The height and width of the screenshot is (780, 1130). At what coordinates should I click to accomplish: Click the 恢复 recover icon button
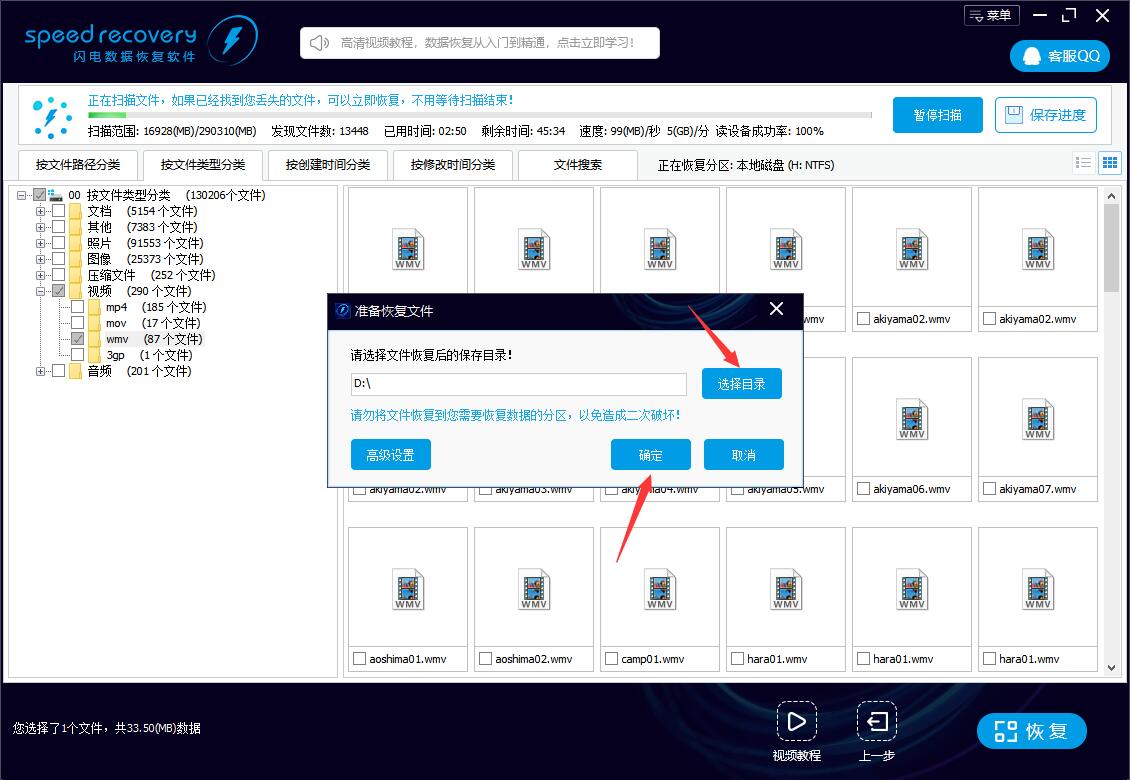pos(1032,731)
